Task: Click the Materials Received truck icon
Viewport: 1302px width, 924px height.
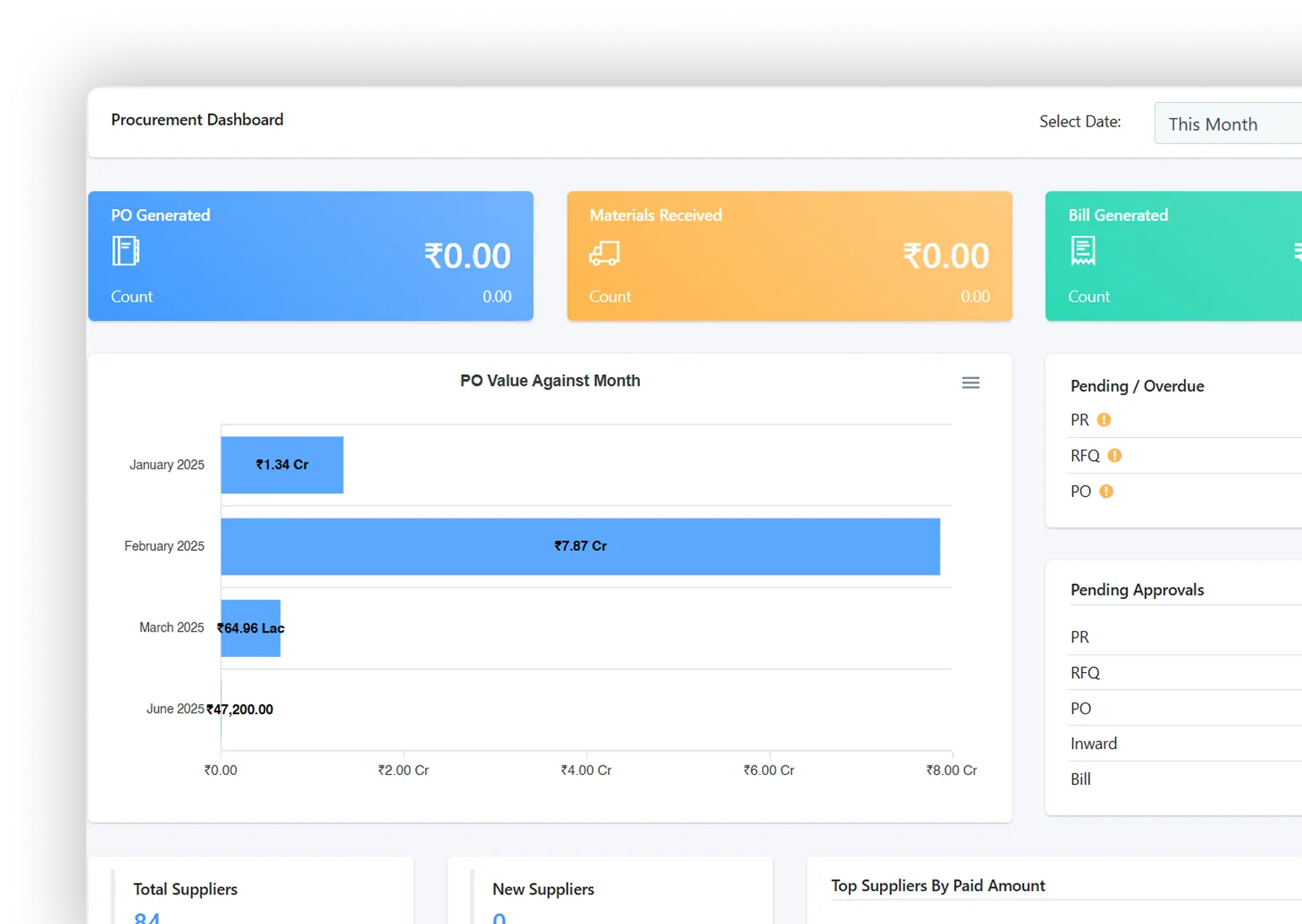Action: tap(605, 253)
